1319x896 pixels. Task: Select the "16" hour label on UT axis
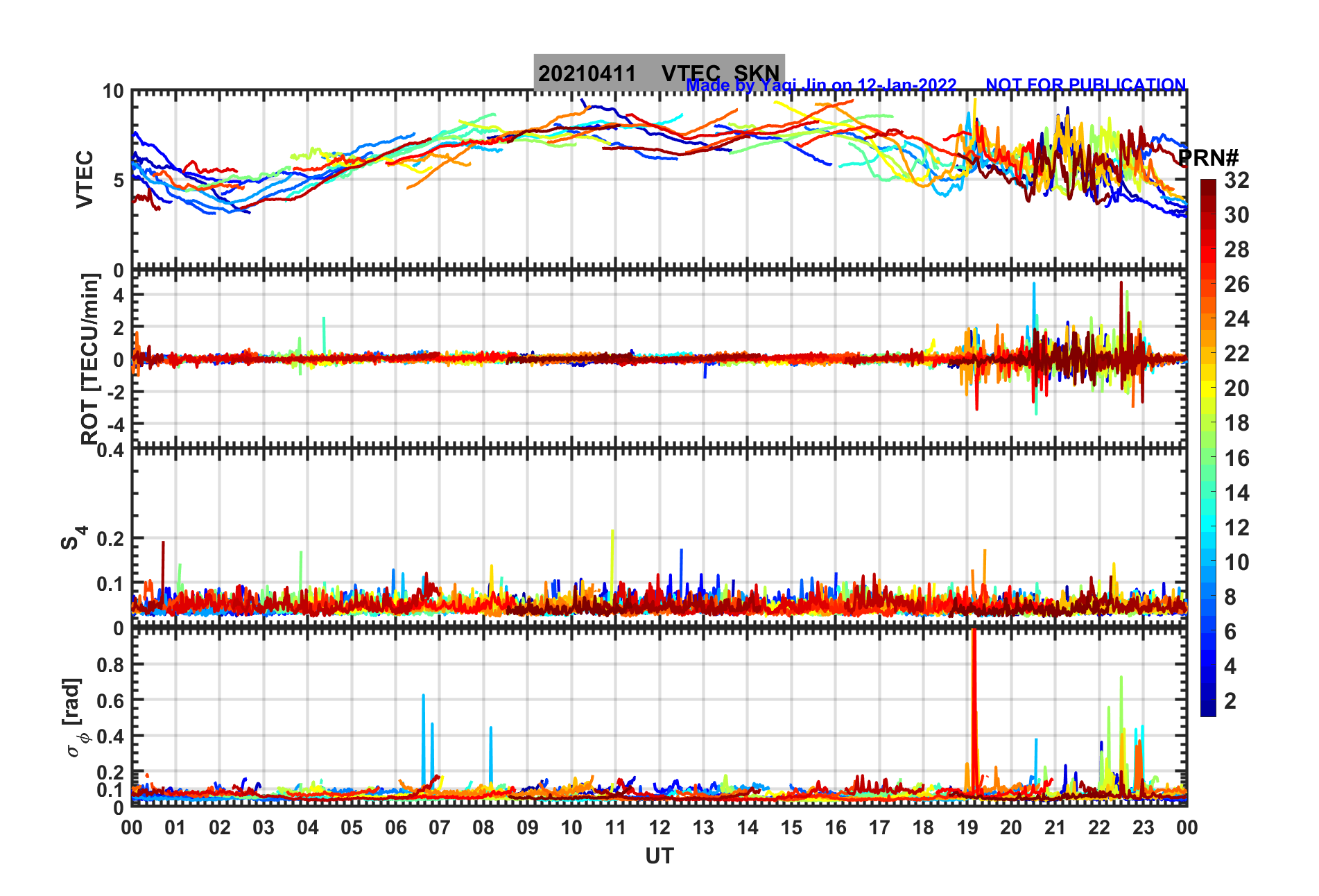click(836, 827)
